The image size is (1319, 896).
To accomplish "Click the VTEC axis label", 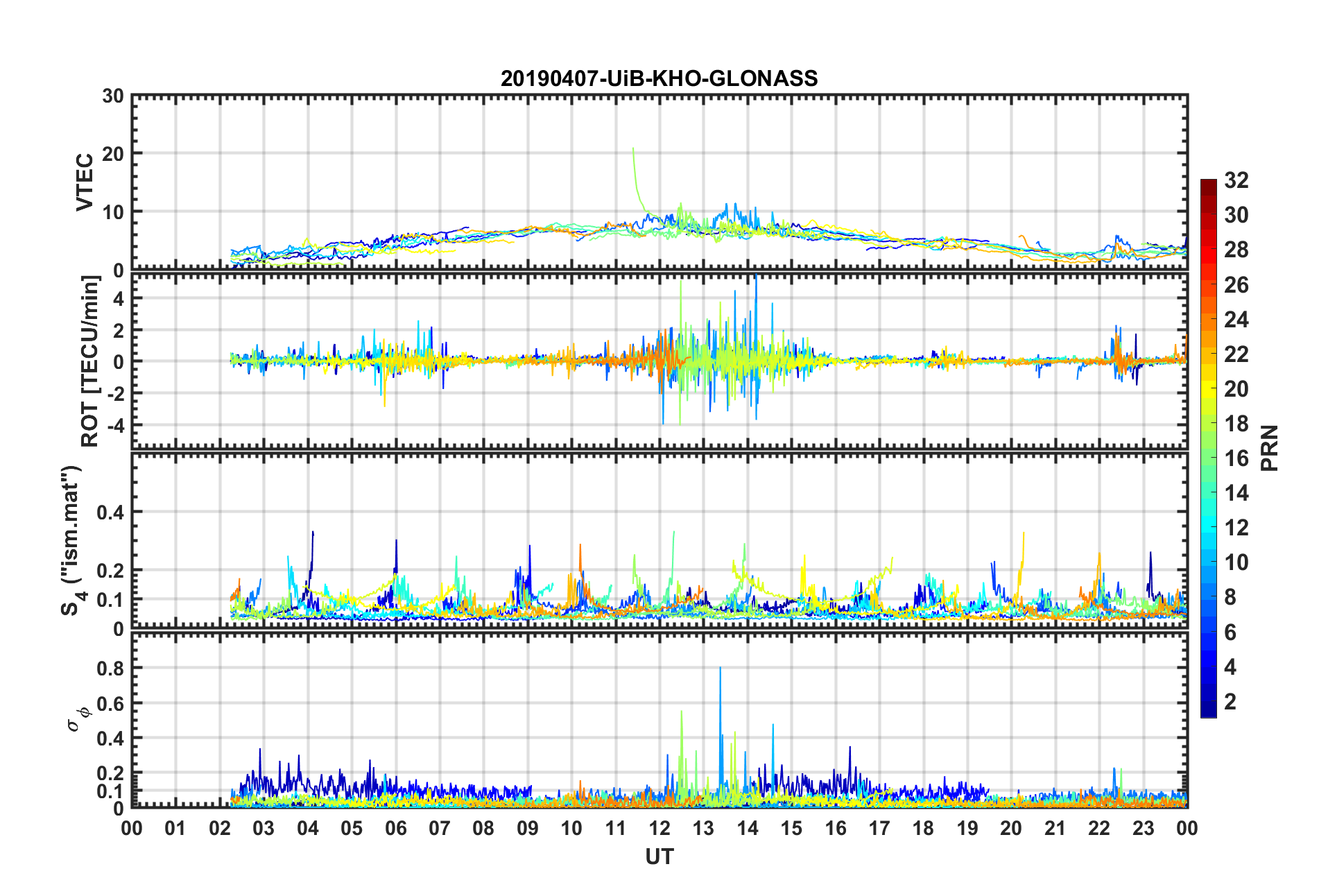I will [x=85, y=182].
